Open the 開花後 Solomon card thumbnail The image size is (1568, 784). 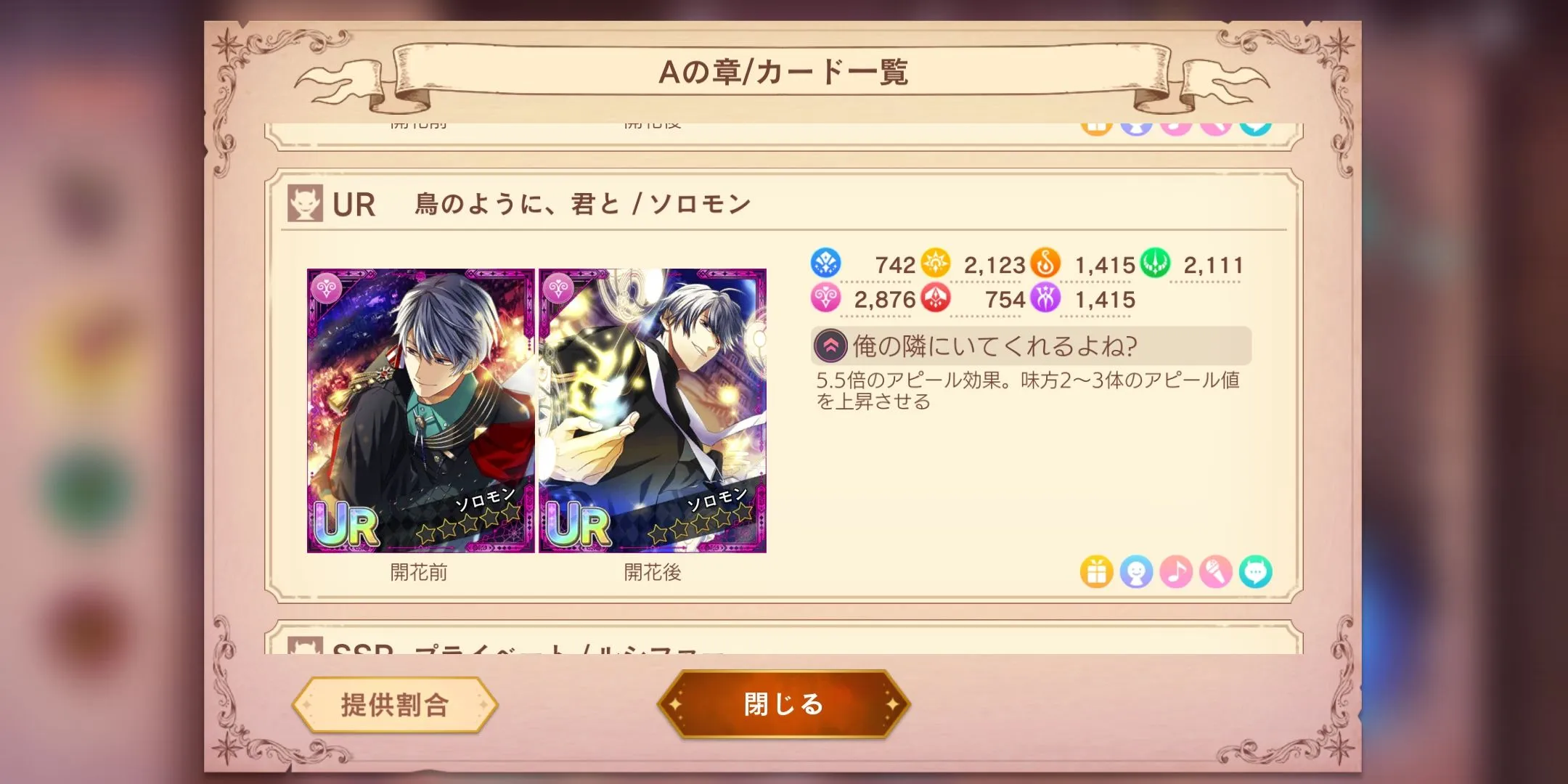click(653, 411)
